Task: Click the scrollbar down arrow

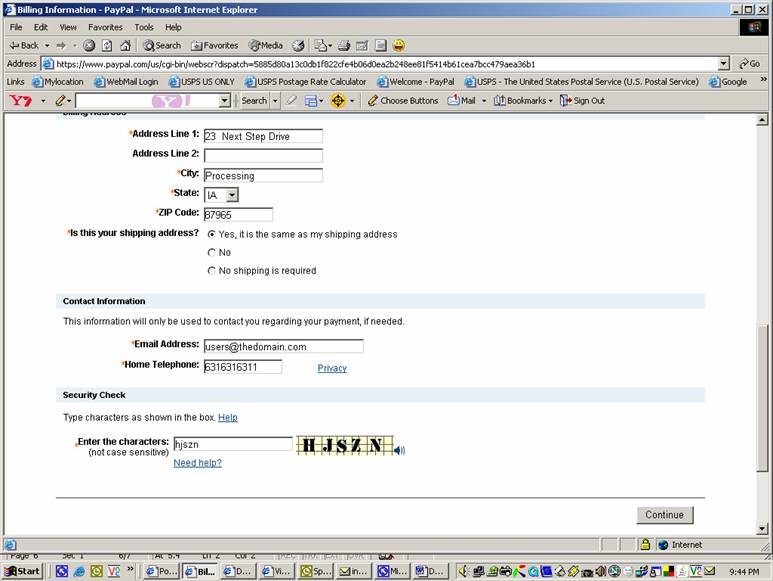Action: point(762,529)
